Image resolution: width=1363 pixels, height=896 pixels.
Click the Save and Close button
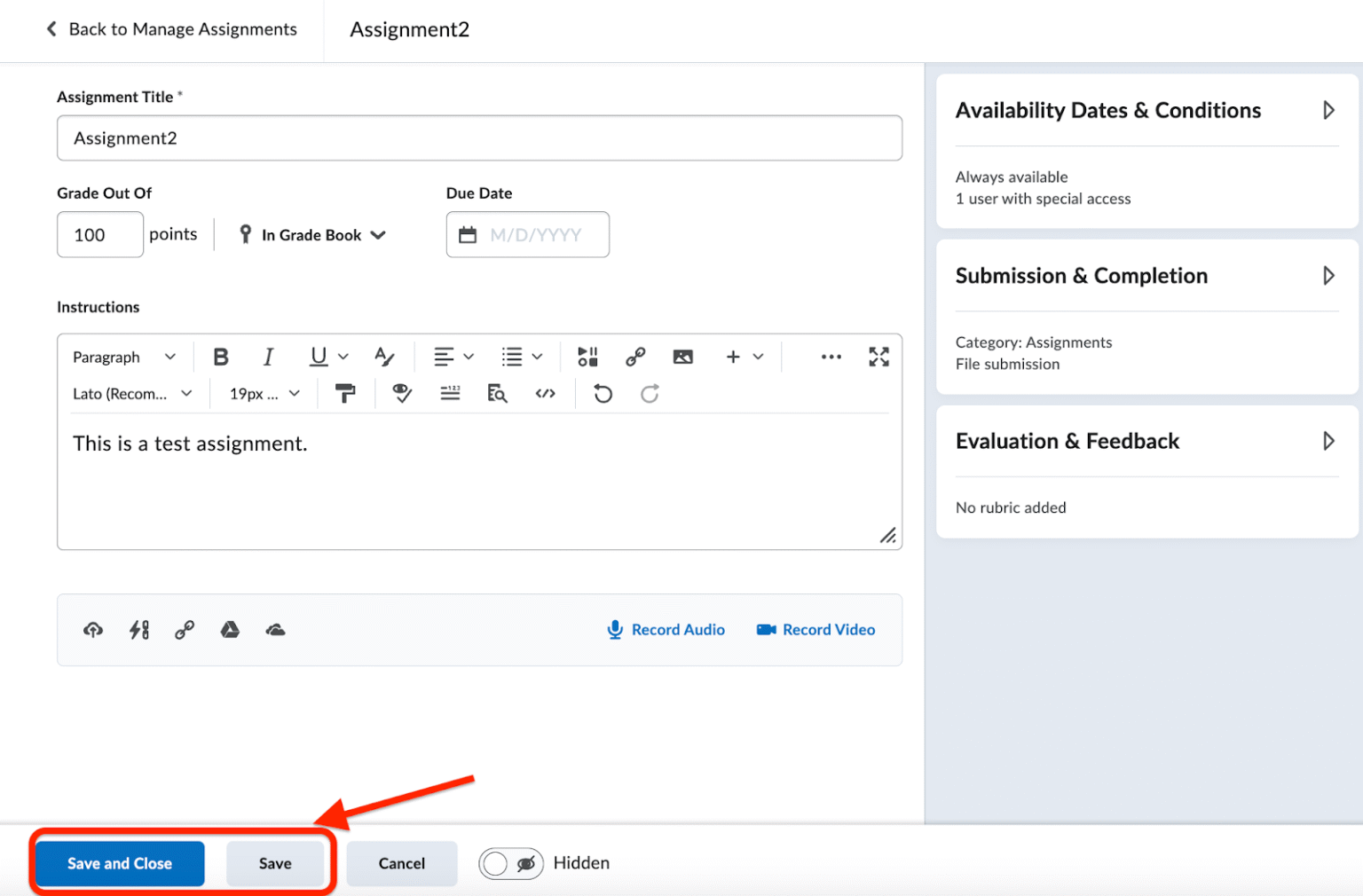119,862
